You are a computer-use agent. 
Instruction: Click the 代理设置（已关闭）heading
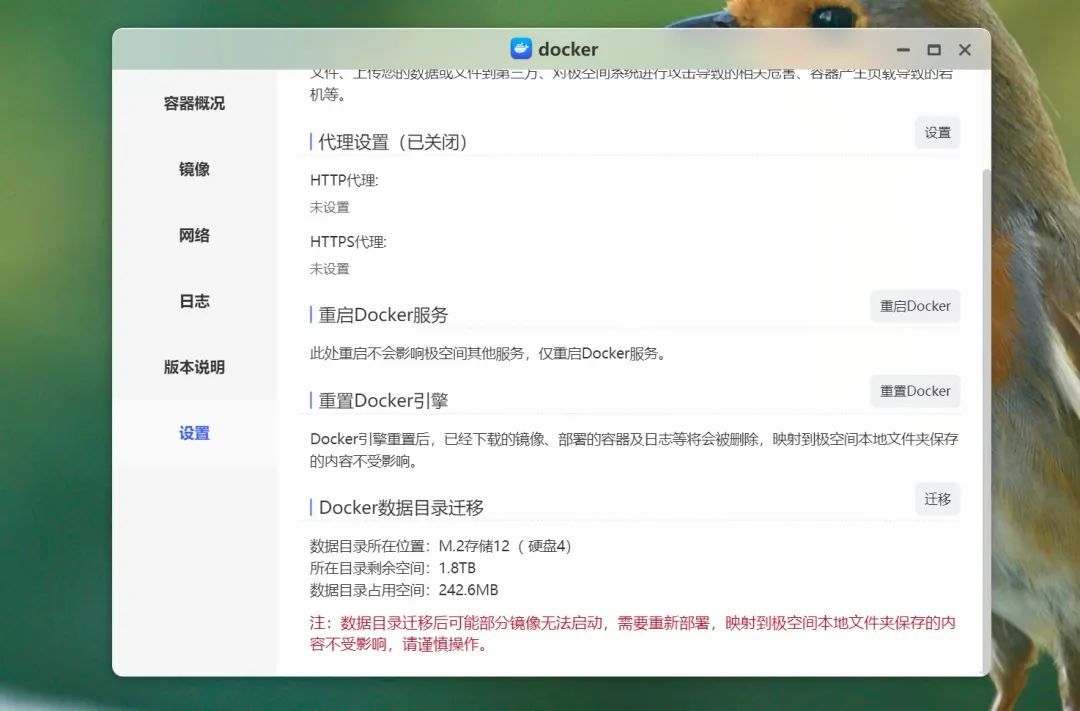point(393,142)
